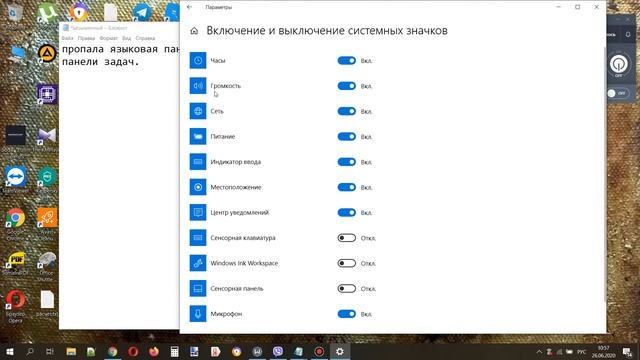The image size is (640, 360).
Task: Toggle the Громкость system icon switch
Action: click(x=347, y=86)
